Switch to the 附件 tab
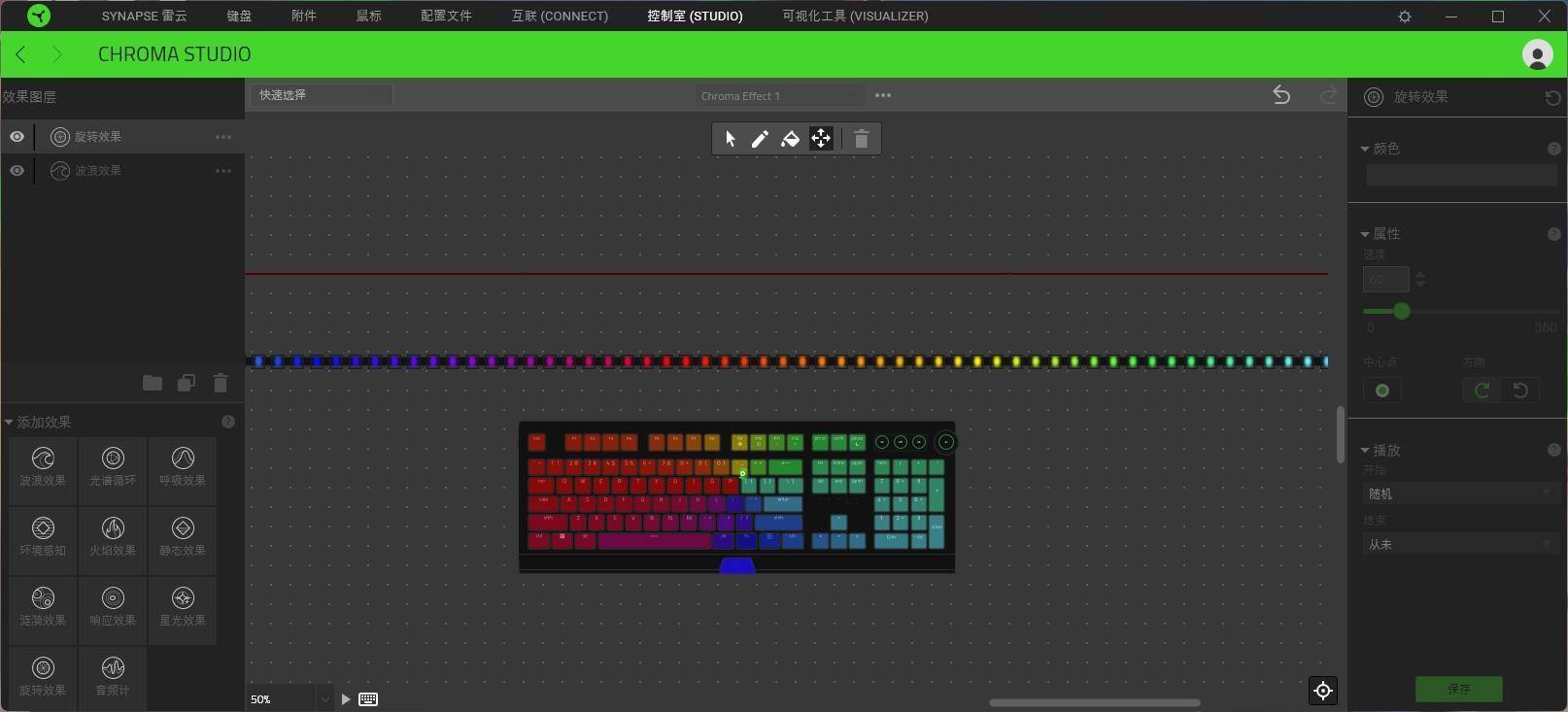Screen dimensions: 1568x712 point(304,16)
